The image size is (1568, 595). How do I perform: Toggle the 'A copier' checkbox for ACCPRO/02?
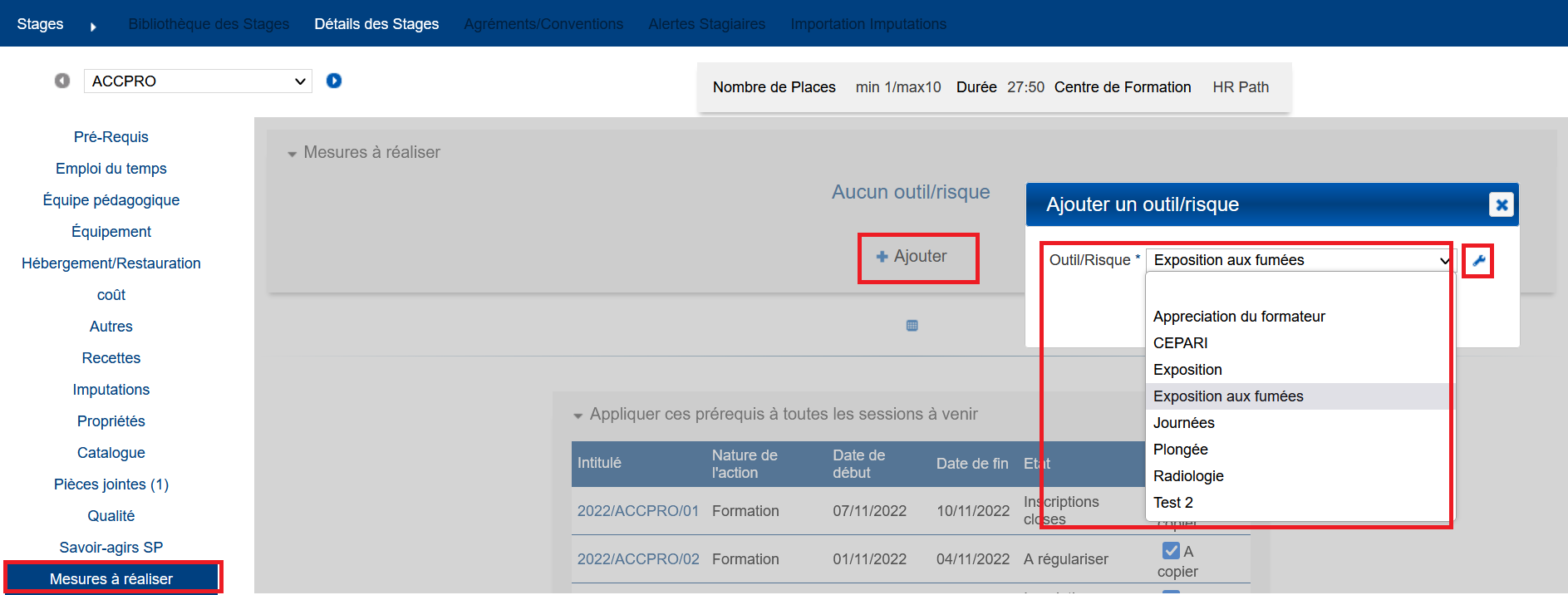coord(1171,551)
